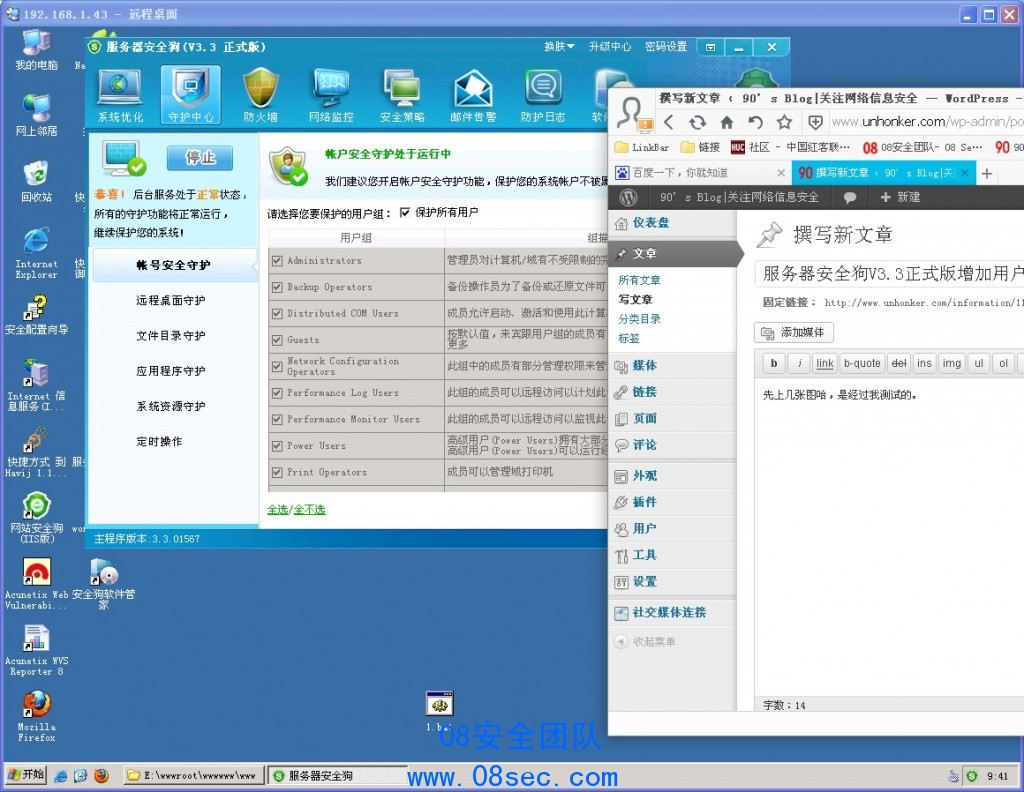Uncheck the Performance Monitor Users checkbox
The image size is (1024, 792).
277,419
